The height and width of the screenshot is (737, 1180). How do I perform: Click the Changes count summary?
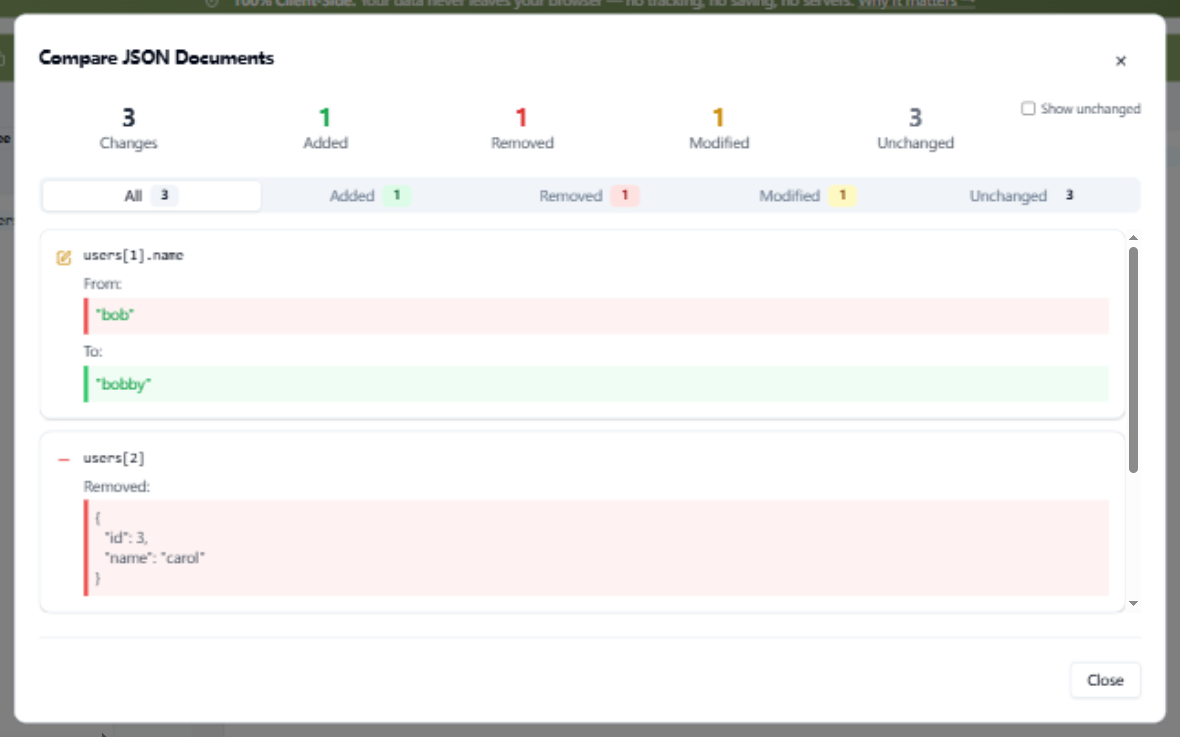(128, 128)
